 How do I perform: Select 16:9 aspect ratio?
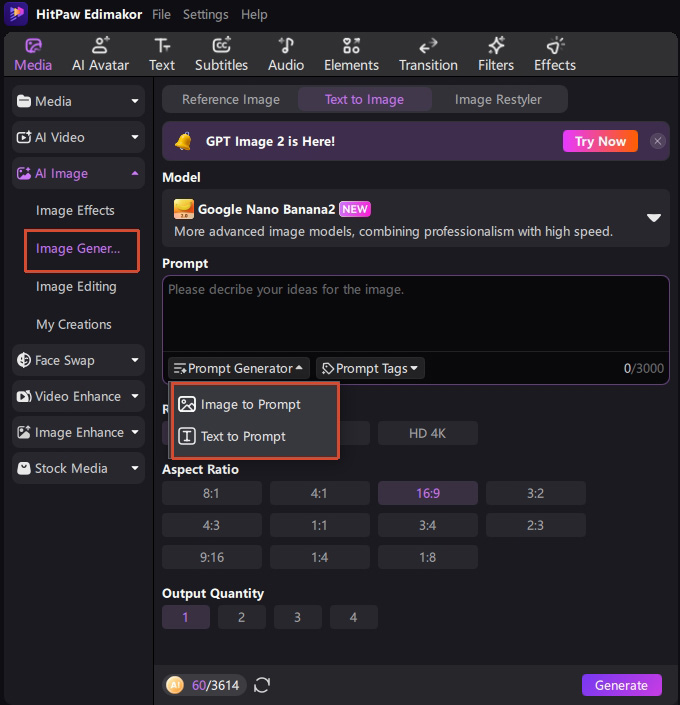coord(427,493)
